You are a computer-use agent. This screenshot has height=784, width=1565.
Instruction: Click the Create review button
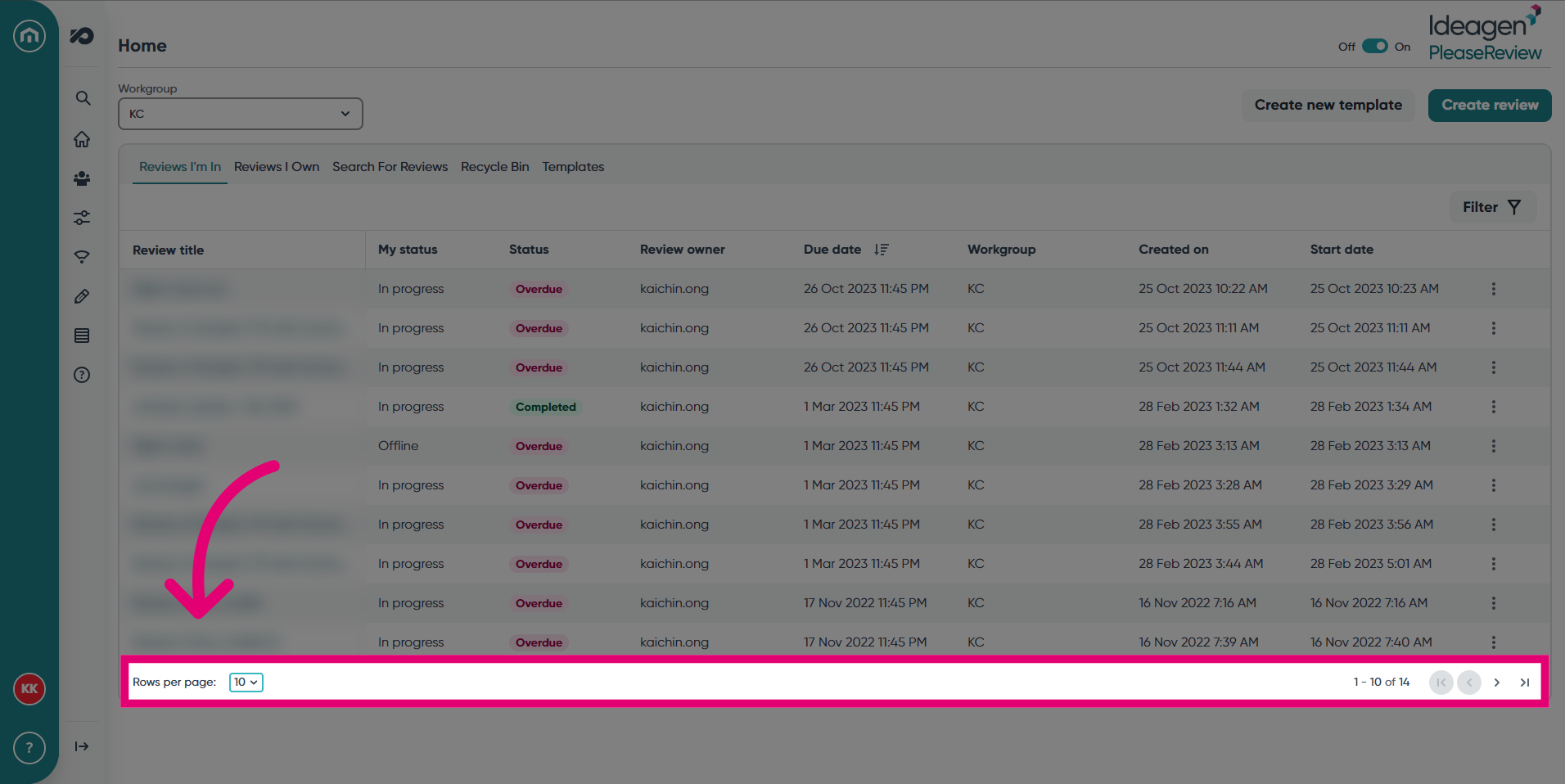[1490, 106]
